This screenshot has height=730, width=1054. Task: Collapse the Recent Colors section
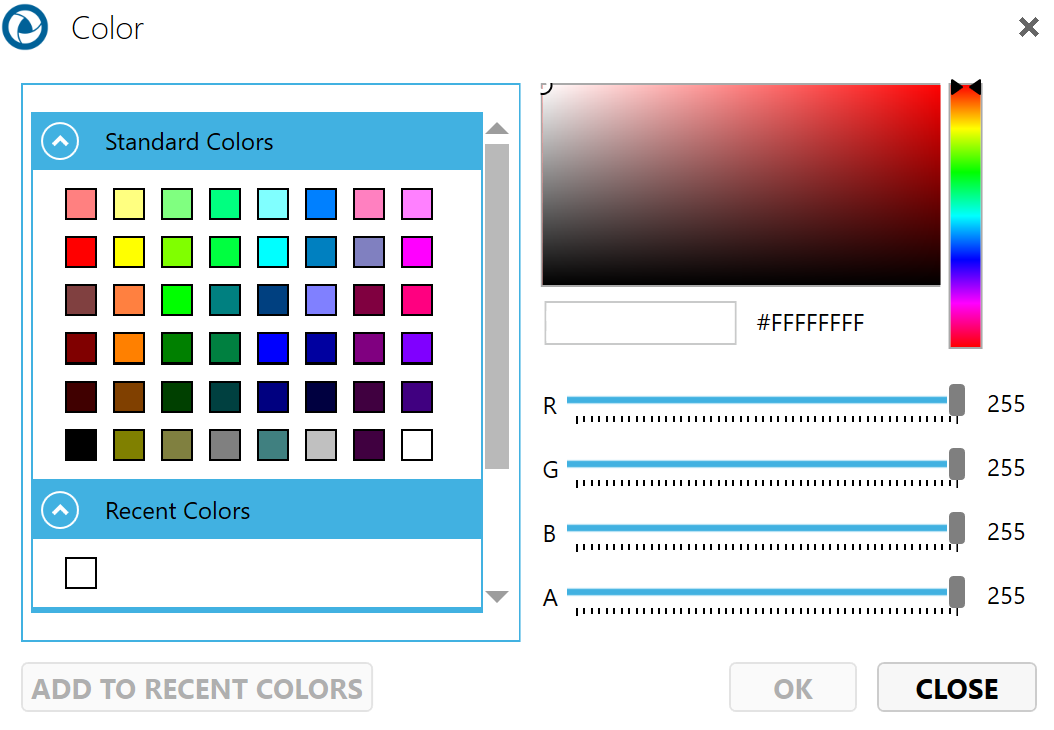[x=60, y=511]
